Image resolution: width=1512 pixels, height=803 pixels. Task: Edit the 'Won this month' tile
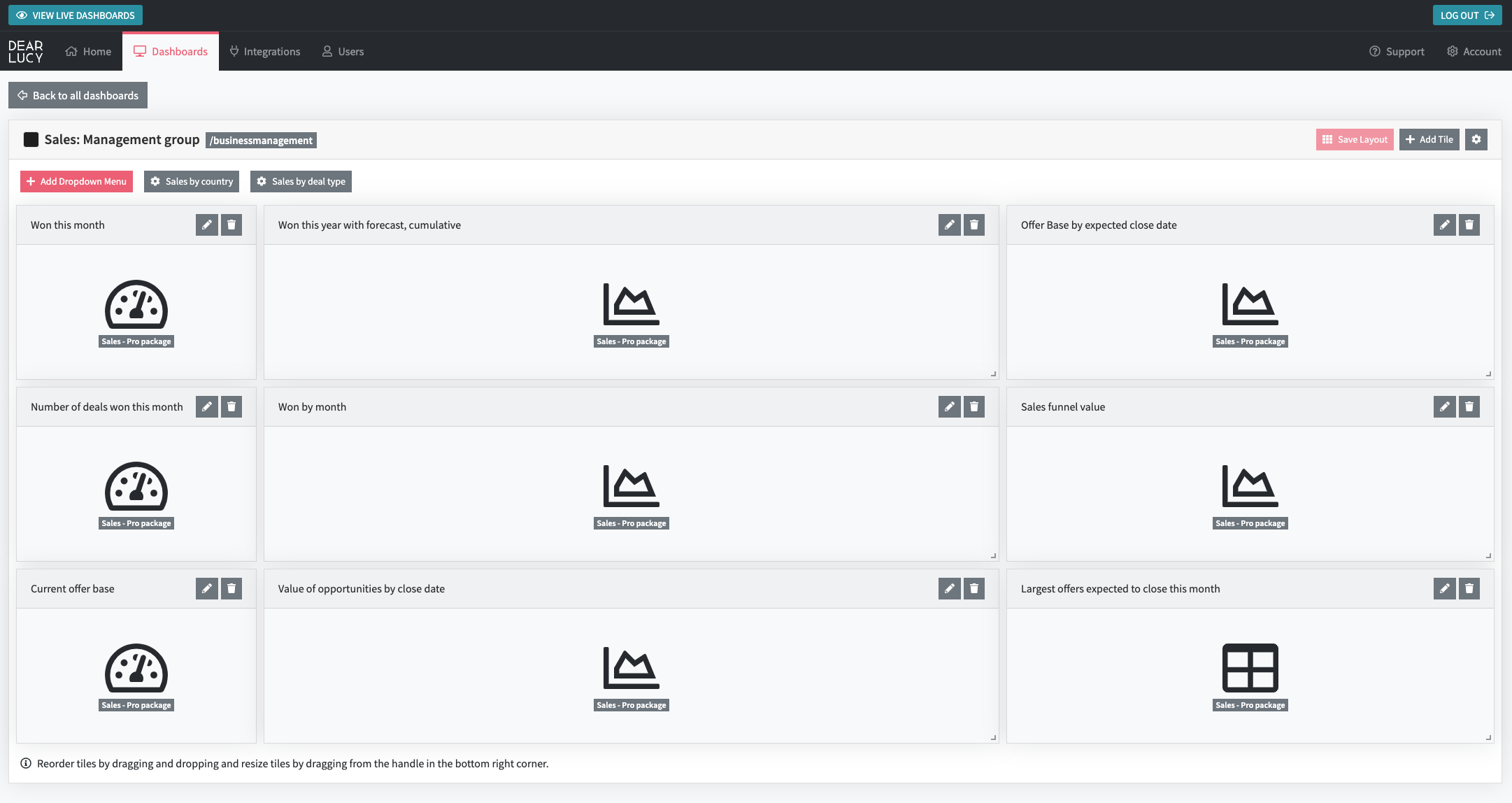click(207, 225)
